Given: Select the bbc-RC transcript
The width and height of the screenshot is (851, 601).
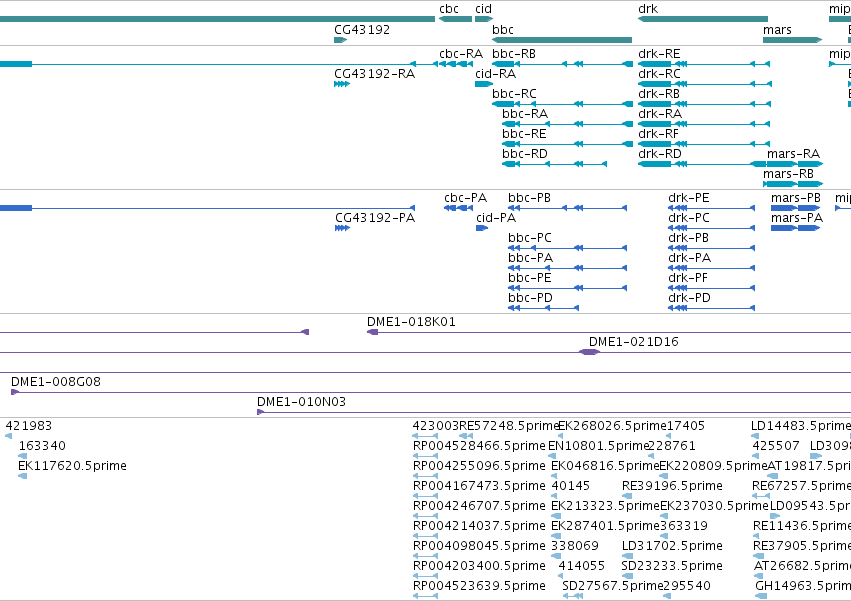Looking at the screenshot, I should point(562,104).
